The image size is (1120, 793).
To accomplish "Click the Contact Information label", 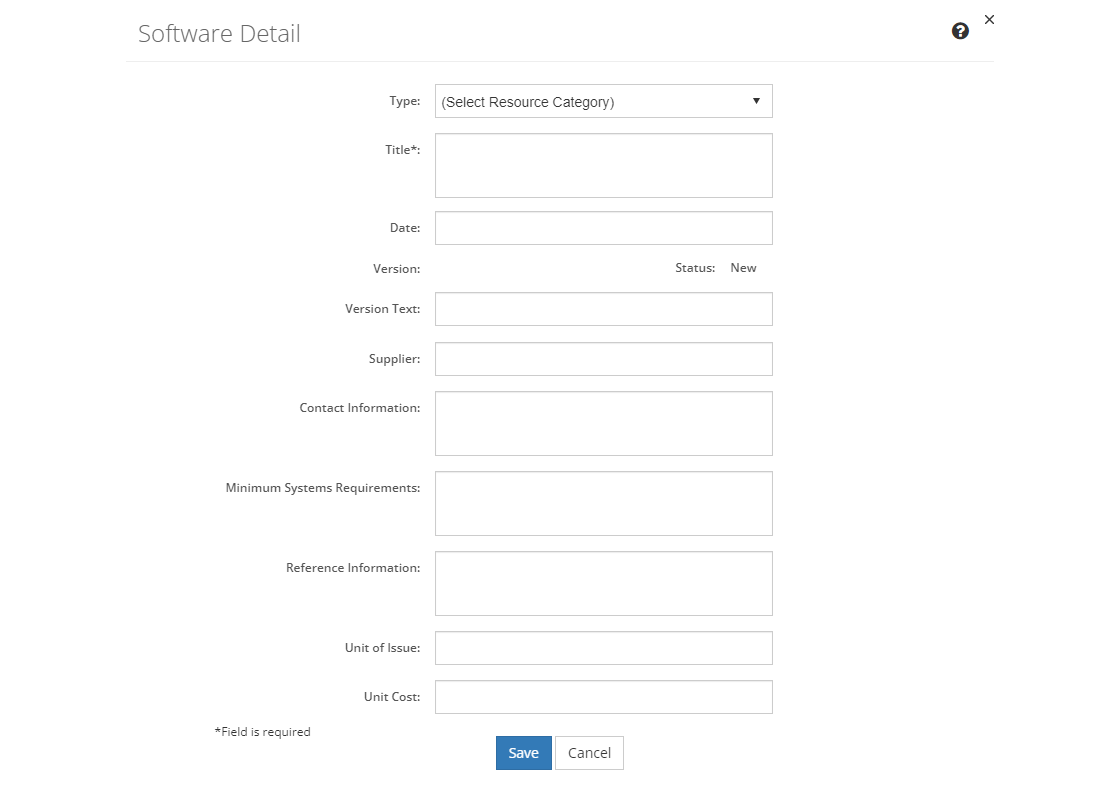I will [360, 408].
